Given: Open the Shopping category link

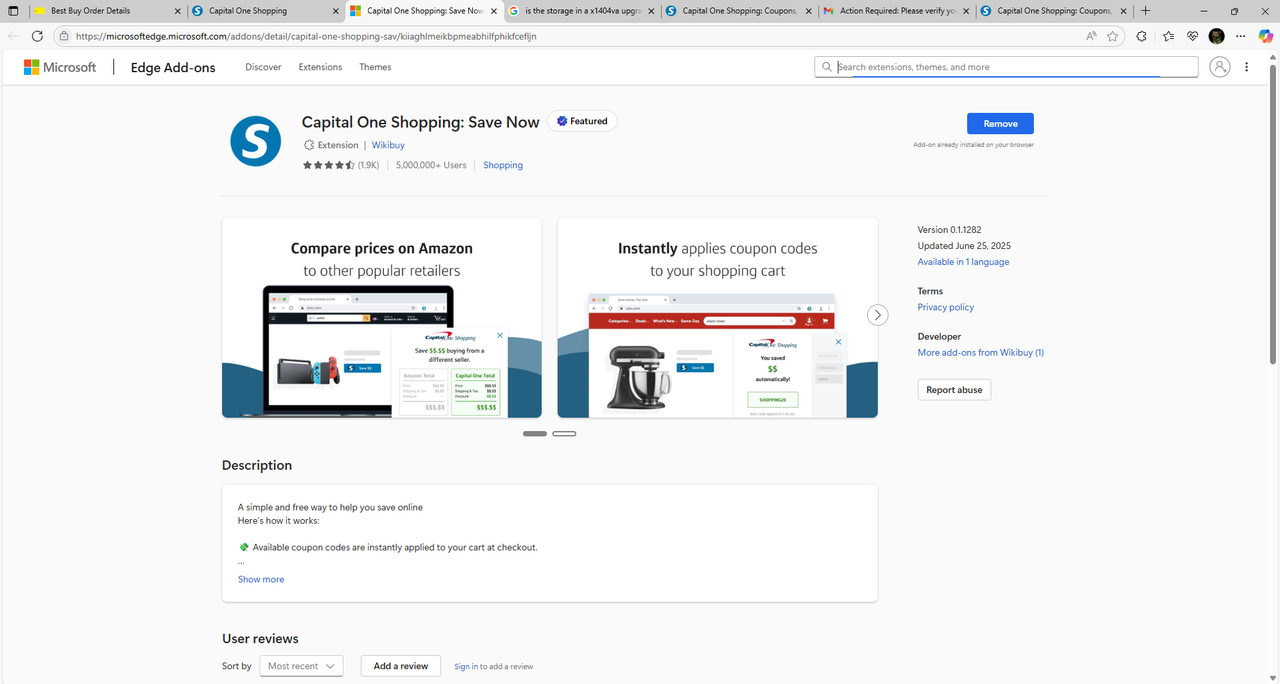Looking at the screenshot, I should pyautogui.click(x=503, y=165).
